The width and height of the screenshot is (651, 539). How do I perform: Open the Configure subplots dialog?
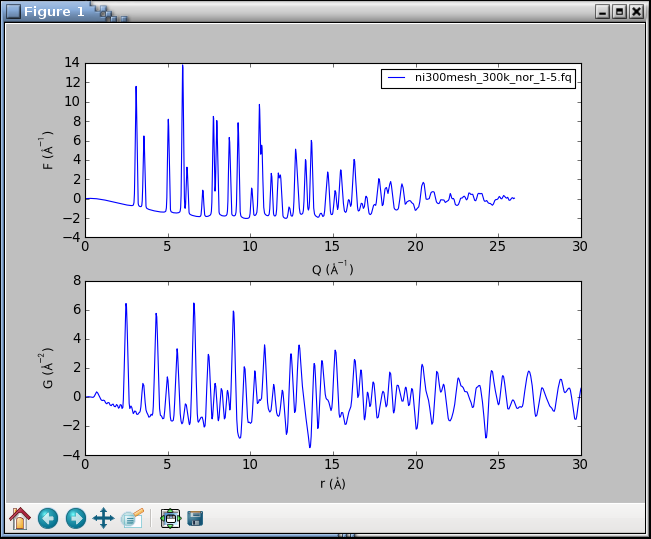[170, 518]
